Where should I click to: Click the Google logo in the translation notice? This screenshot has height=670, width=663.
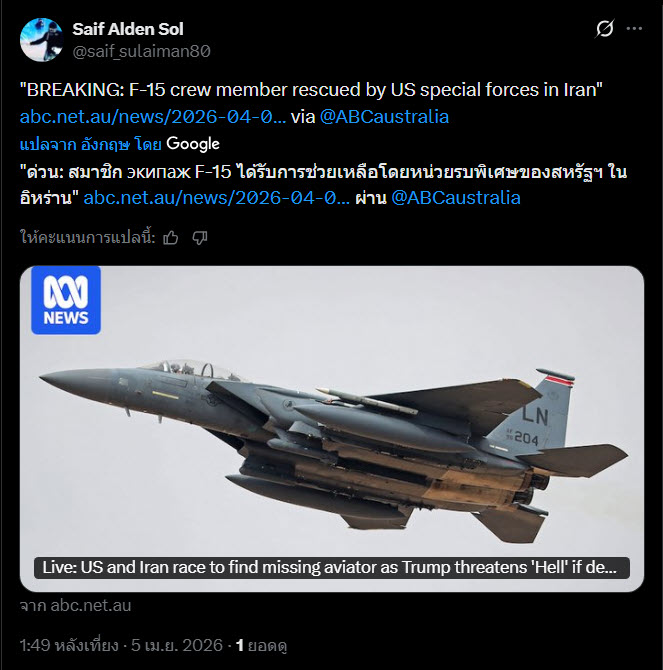[193, 144]
